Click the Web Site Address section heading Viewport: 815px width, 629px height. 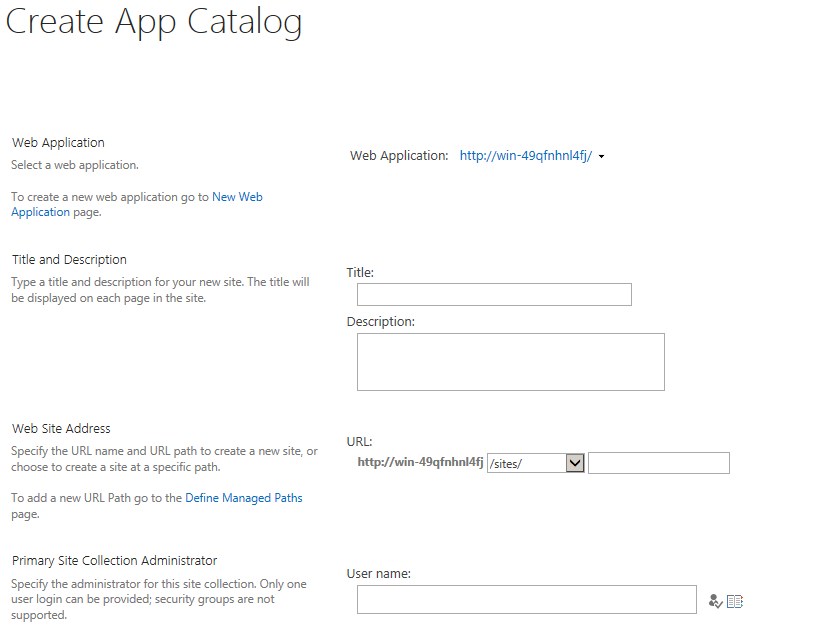[61, 428]
